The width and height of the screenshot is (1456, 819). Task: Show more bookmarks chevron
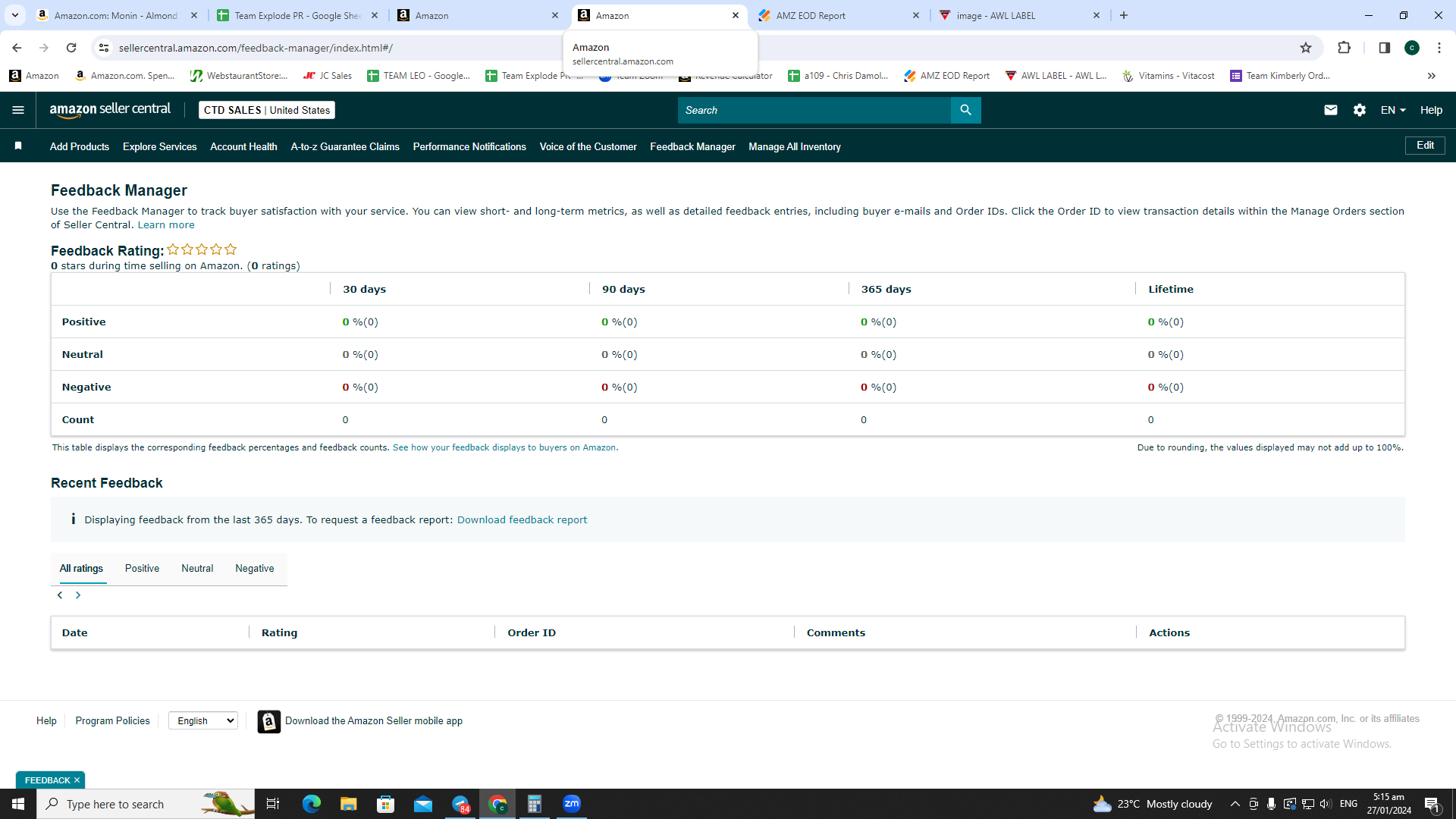coord(1431,76)
